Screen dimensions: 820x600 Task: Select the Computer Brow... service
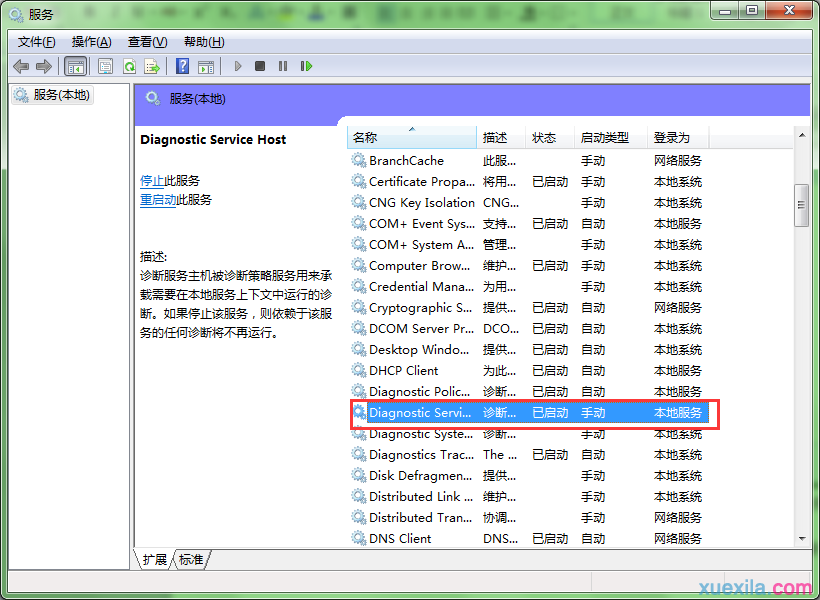529,265
